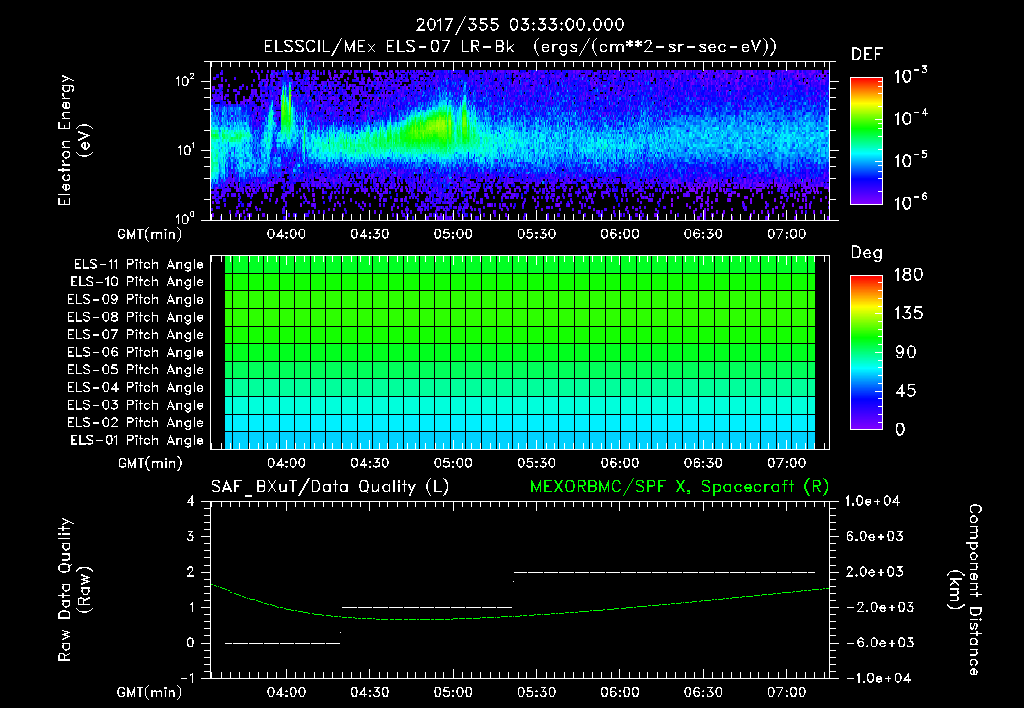Select the ELS-05 Pitch Angle row label
The height and width of the screenshot is (708, 1024).
pyautogui.click(x=135, y=370)
